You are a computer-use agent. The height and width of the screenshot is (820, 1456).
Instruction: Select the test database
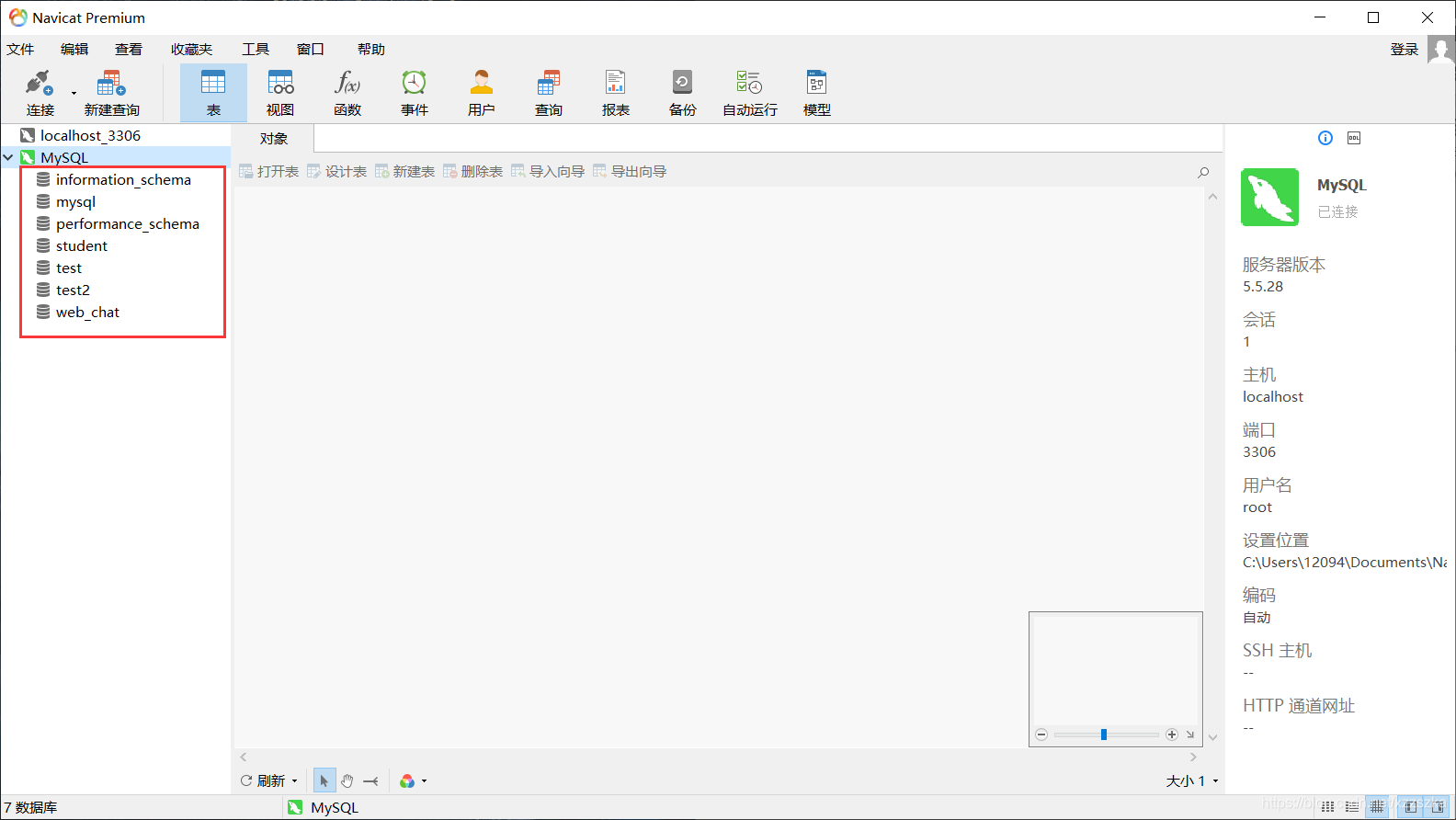click(x=68, y=268)
